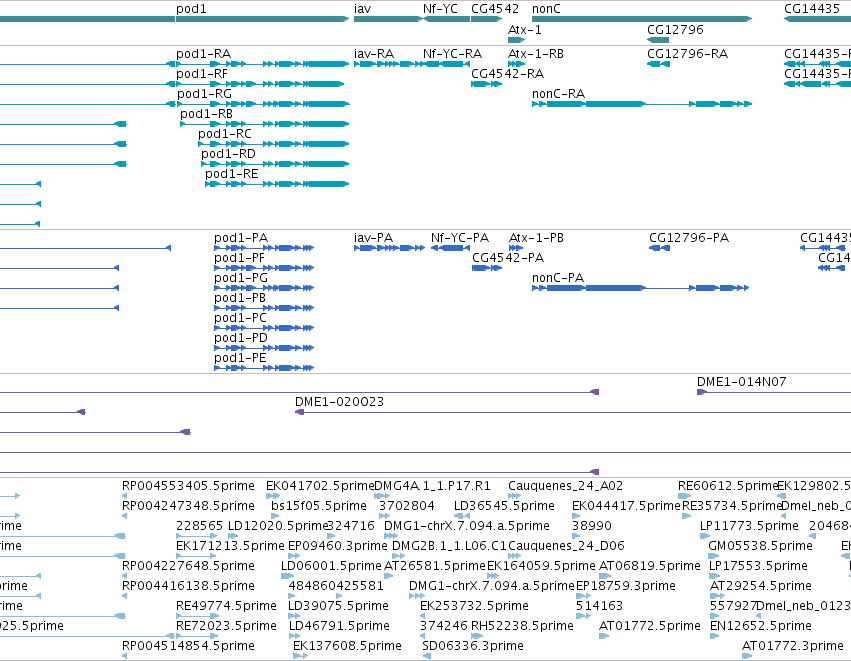Screen dimensions: 851x661
Task: Click the pod1-RA transcript label
Action: [204, 54]
